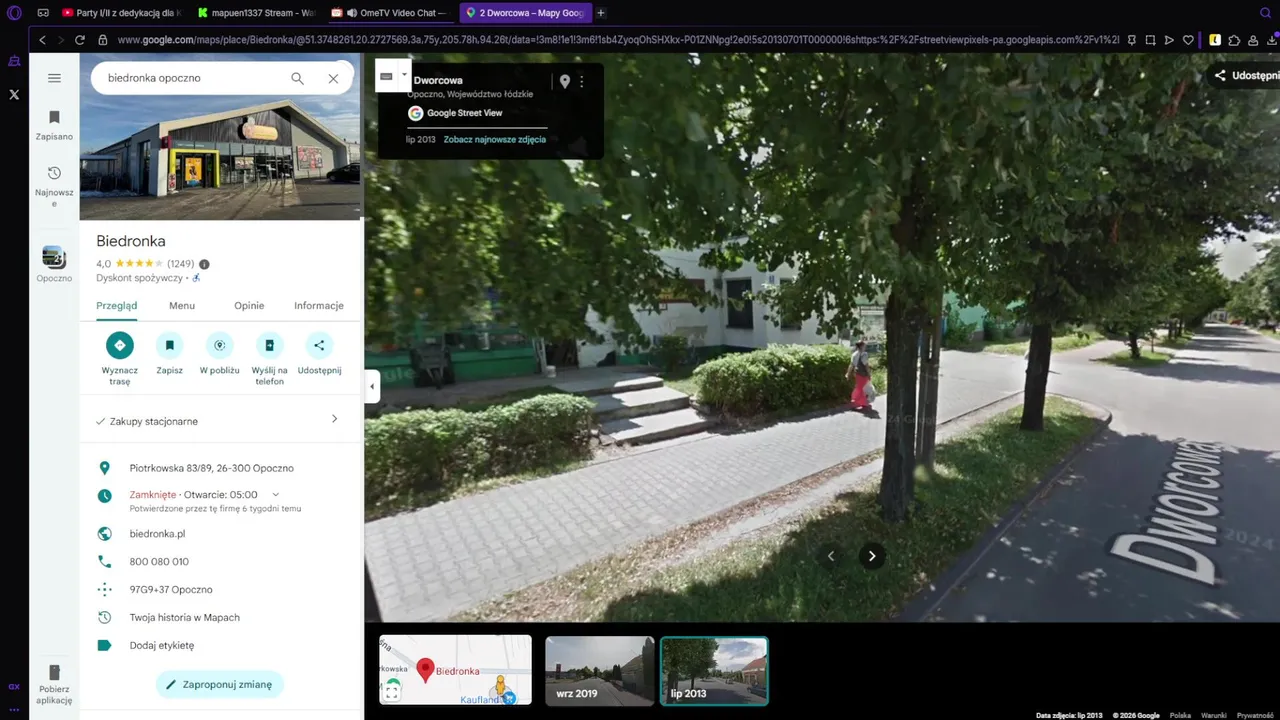Click the address Piotrkowska 83/89, 26-300 Opoczno
1280x720 pixels.
[x=211, y=468]
